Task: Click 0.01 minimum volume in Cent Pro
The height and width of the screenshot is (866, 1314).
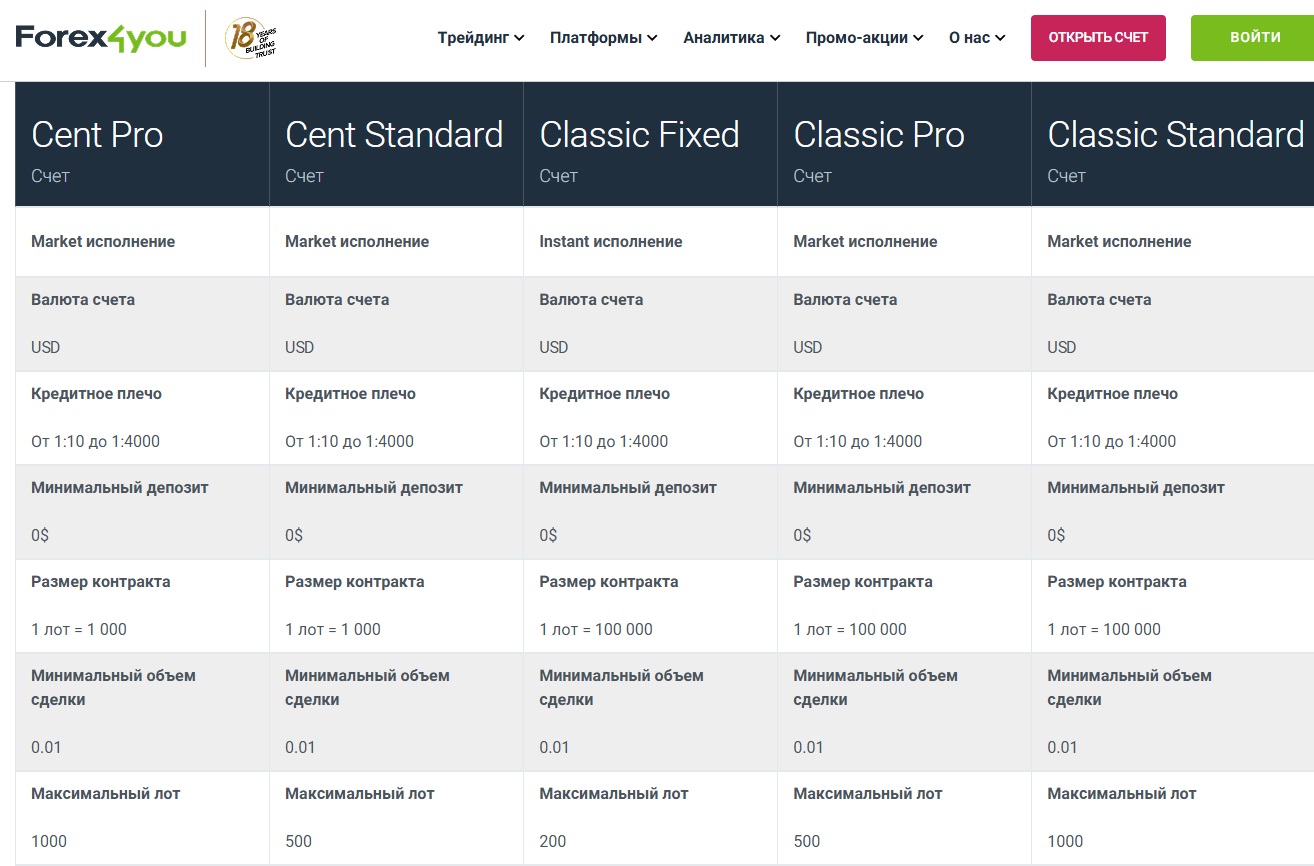Action: [46, 747]
